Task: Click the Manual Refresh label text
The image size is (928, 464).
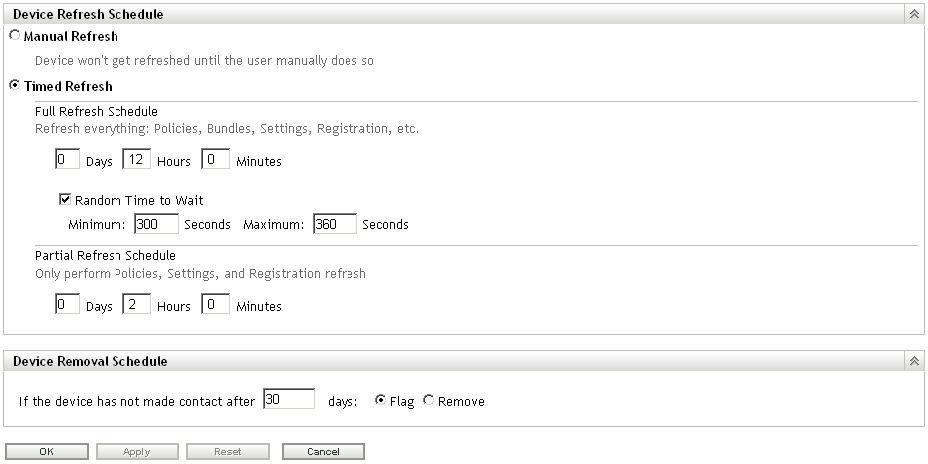Action: (x=70, y=37)
